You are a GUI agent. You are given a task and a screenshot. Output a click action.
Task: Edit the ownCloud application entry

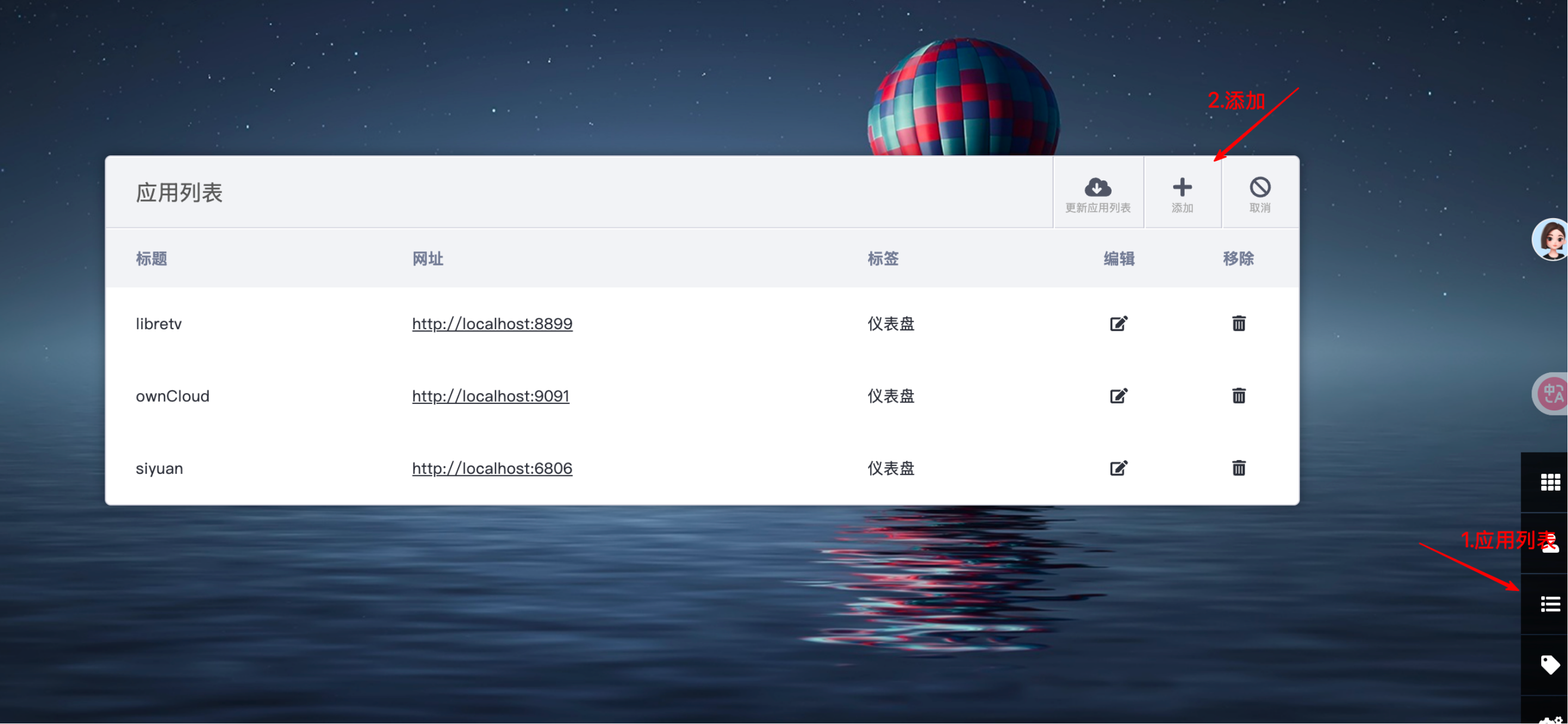tap(1118, 396)
